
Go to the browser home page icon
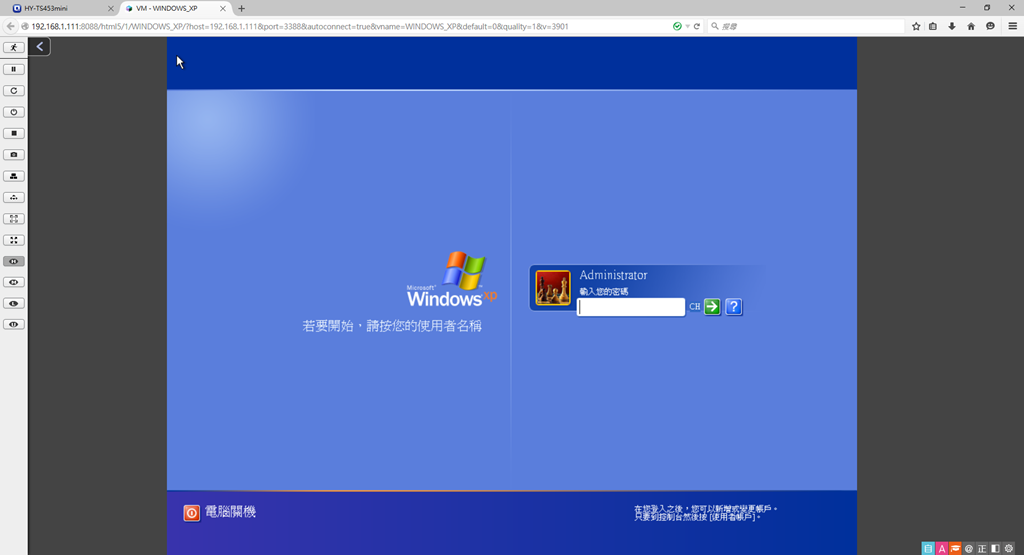[971, 26]
